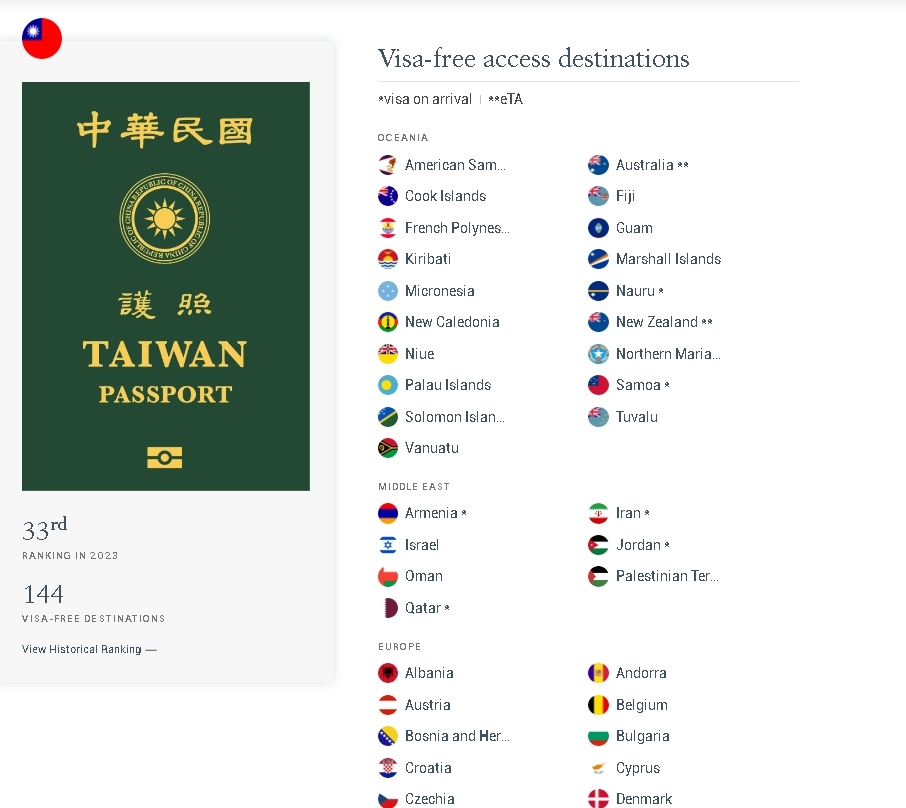Open the Jordan destination entry
The height and width of the screenshot is (808, 906).
click(638, 545)
